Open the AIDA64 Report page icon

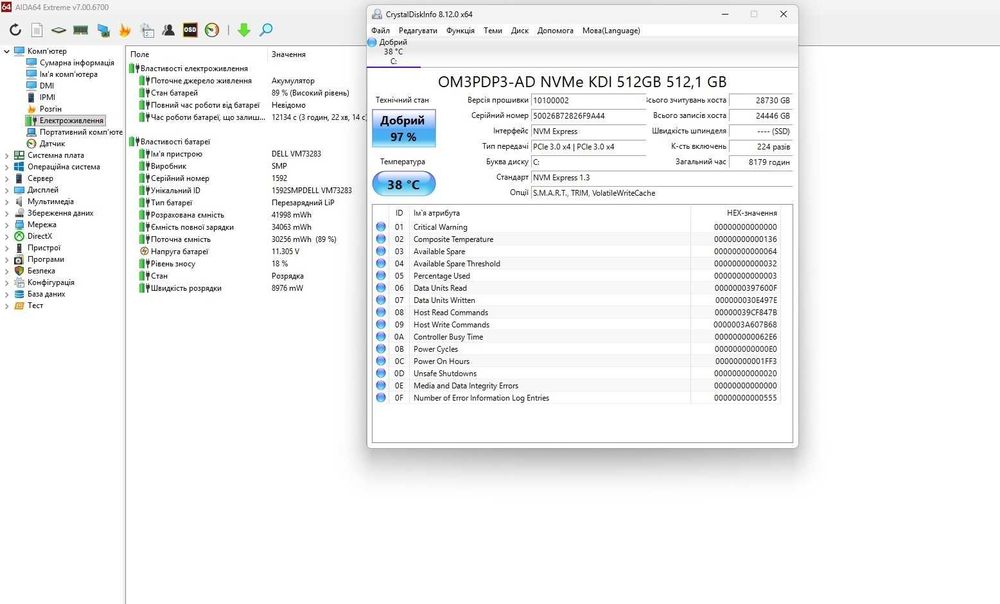point(37,30)
